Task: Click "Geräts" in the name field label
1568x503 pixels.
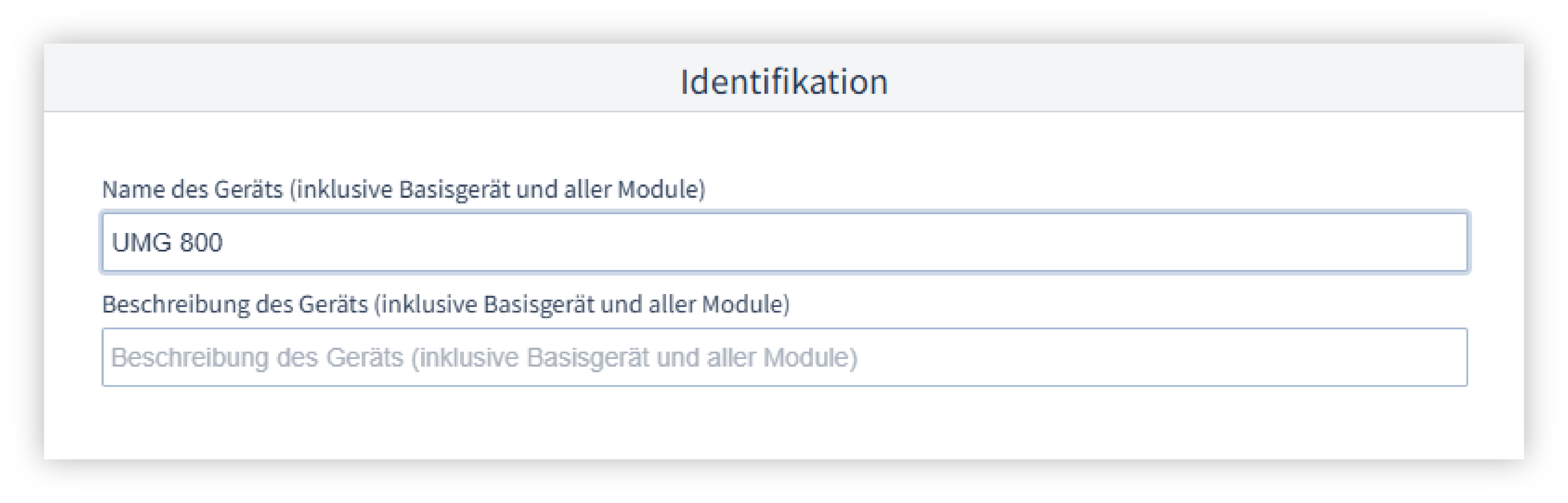Action: (248, 190)
